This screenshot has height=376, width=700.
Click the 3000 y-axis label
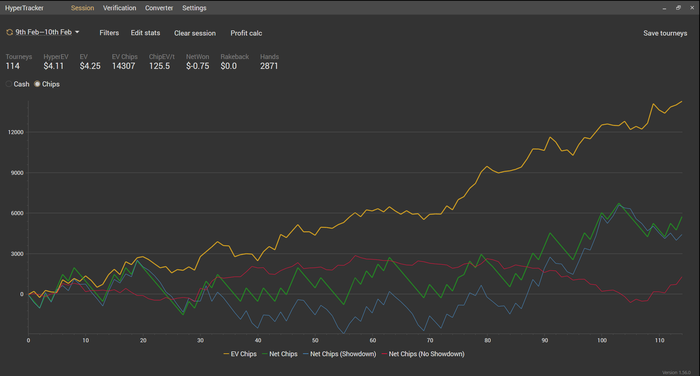(x=17, y=254)
